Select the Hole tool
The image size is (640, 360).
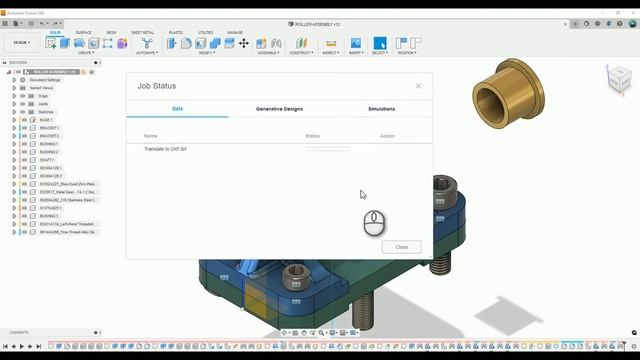tap(93, 43)
